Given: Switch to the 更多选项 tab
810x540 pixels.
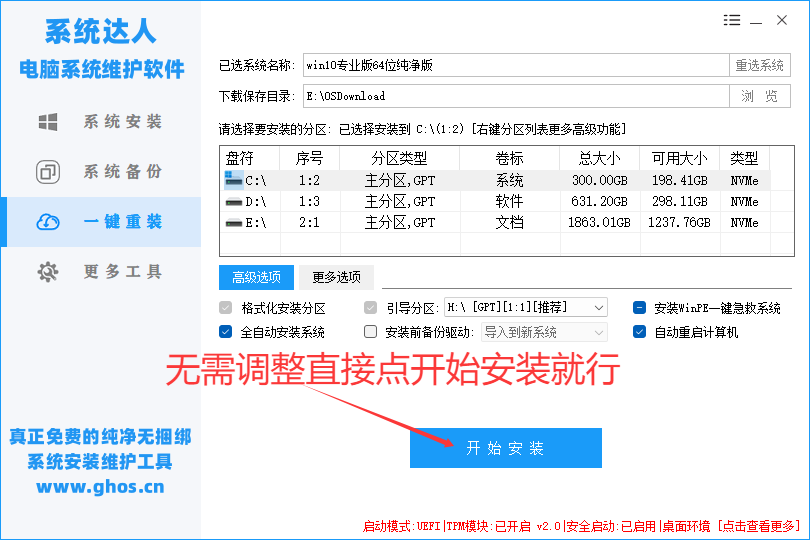Looking at the screenshot, I should pos(336,277).
